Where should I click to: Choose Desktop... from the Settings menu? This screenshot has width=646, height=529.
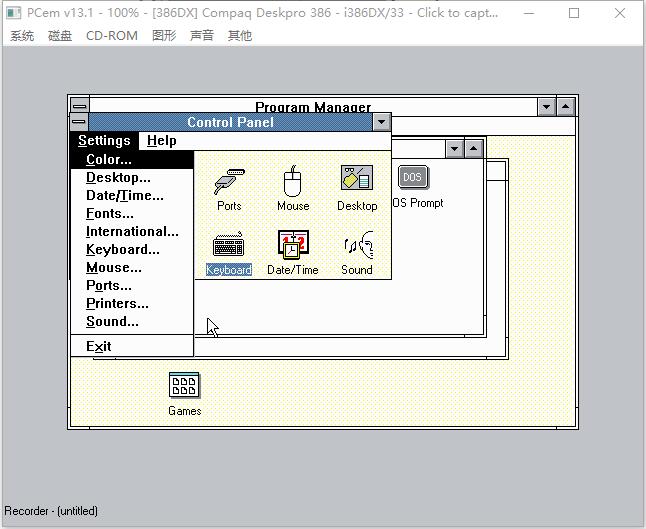pyautogui.click(x=132, y=178)
